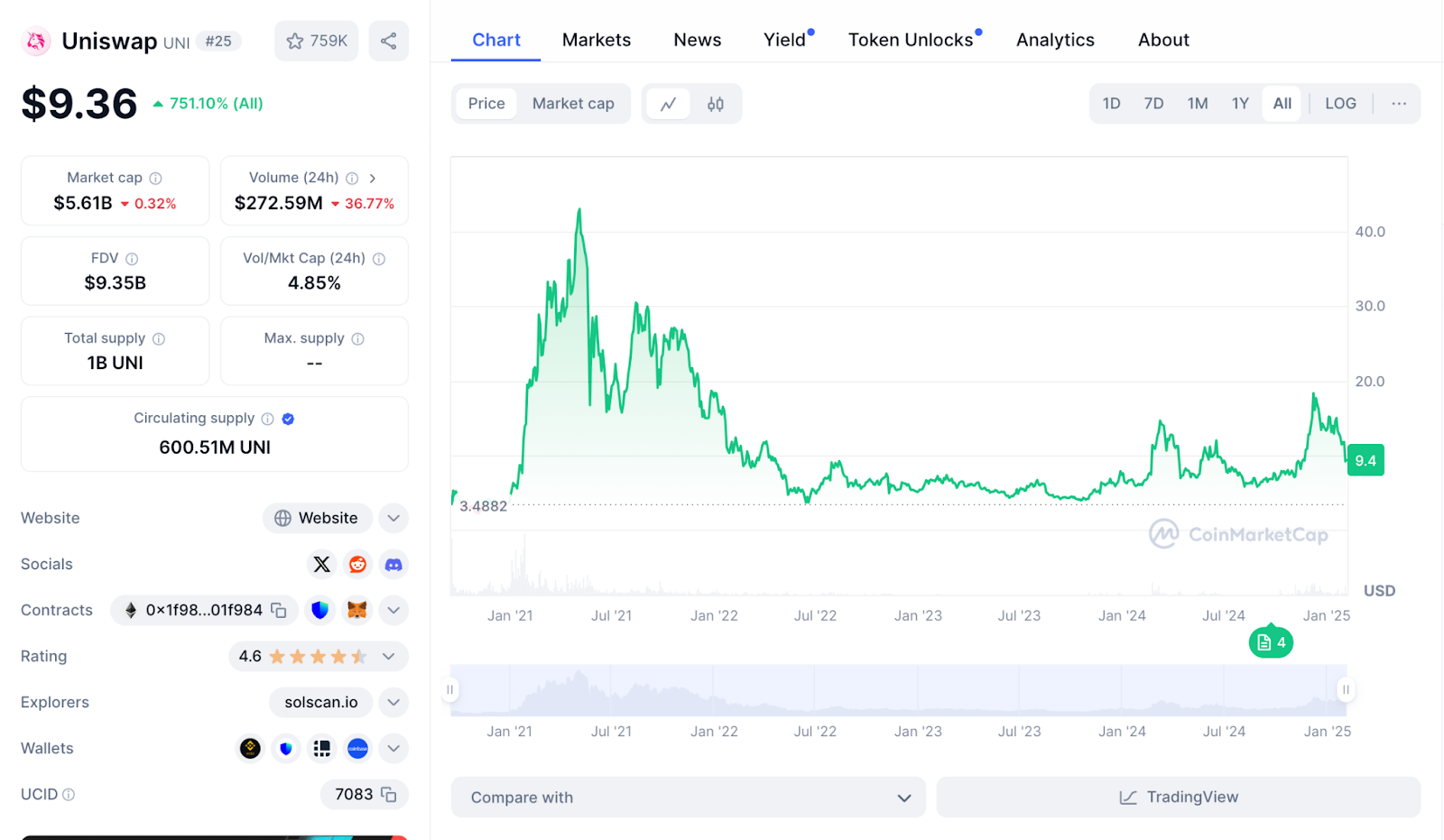1444x840 pixels.
Task: Expand the Explorers dropdown chevron
Action: pos(393,703)
